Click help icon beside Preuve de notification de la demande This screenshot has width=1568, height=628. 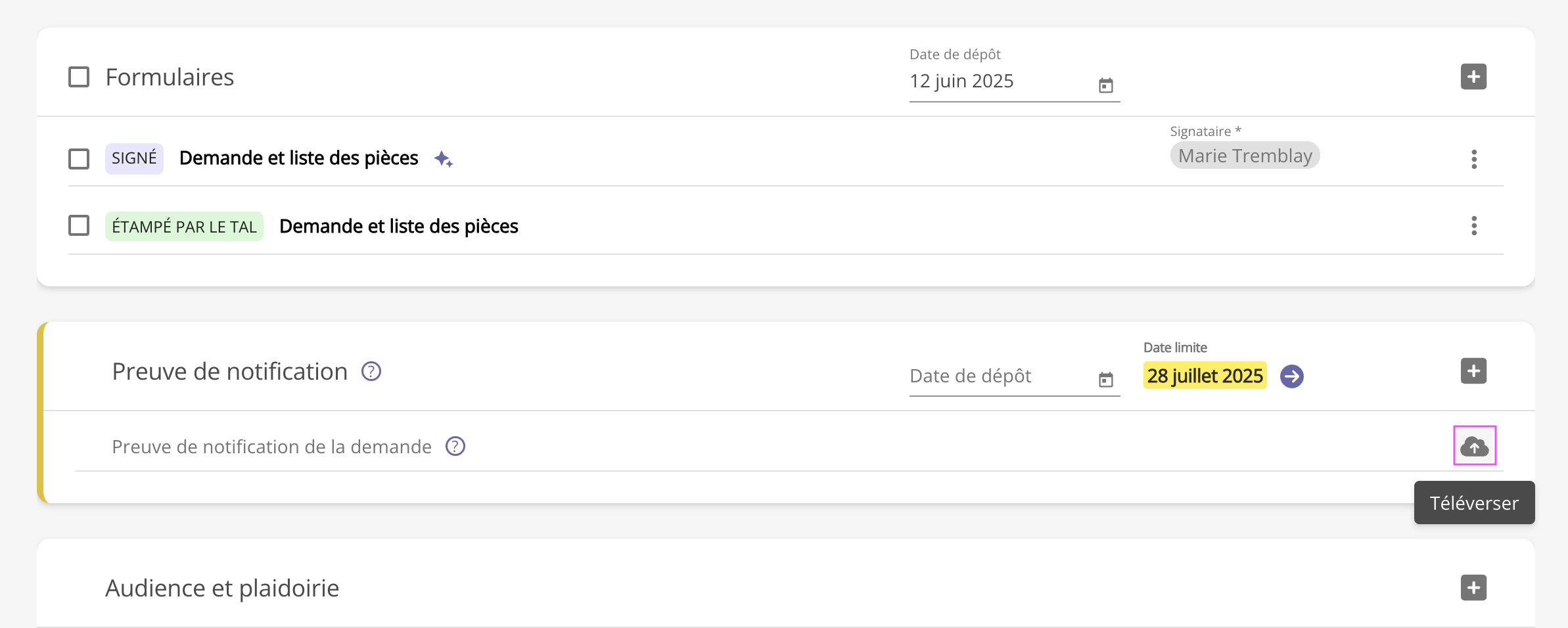pyautogui.click(x=455, y=447)
